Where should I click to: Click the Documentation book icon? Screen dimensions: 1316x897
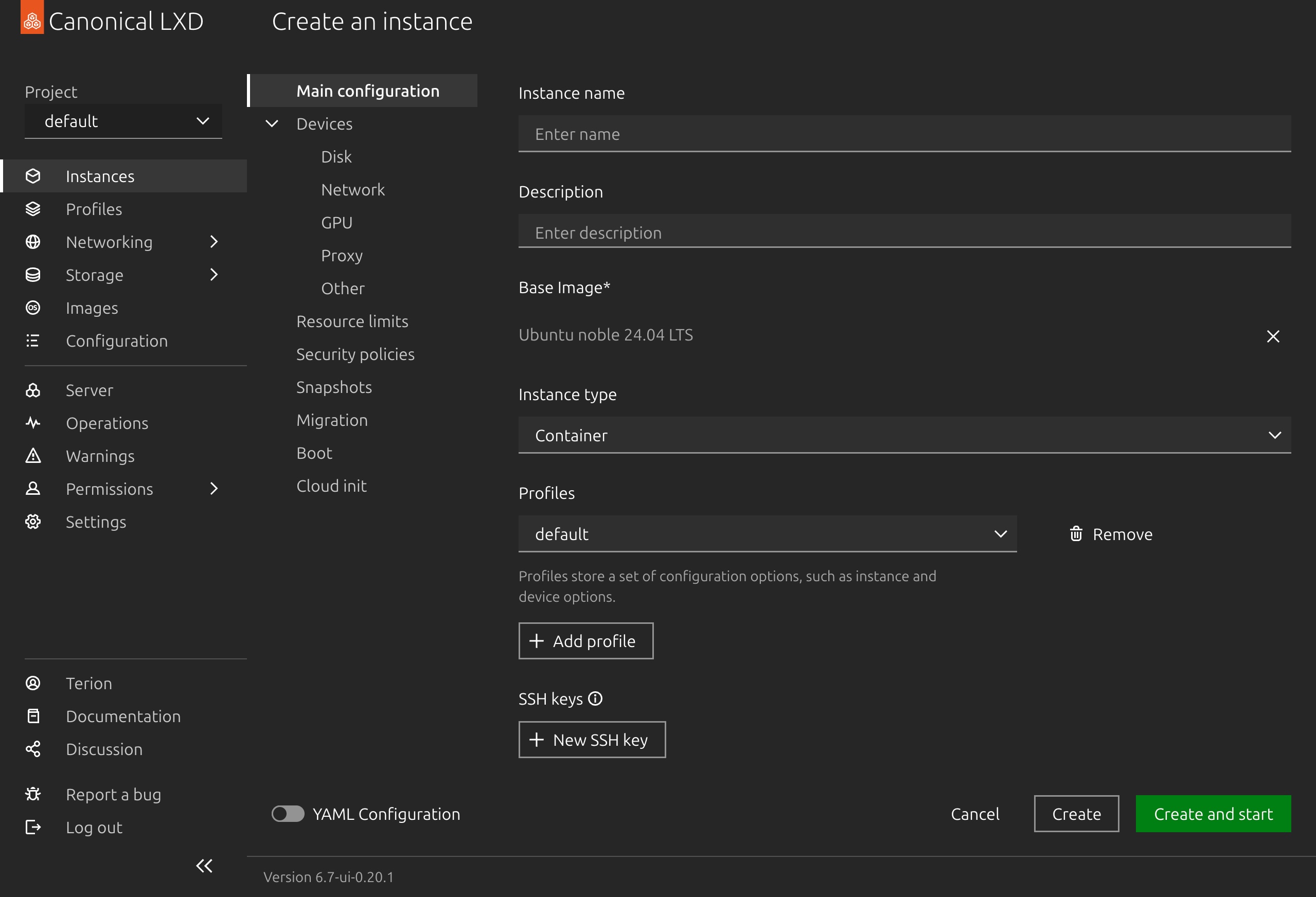[33, 716]
